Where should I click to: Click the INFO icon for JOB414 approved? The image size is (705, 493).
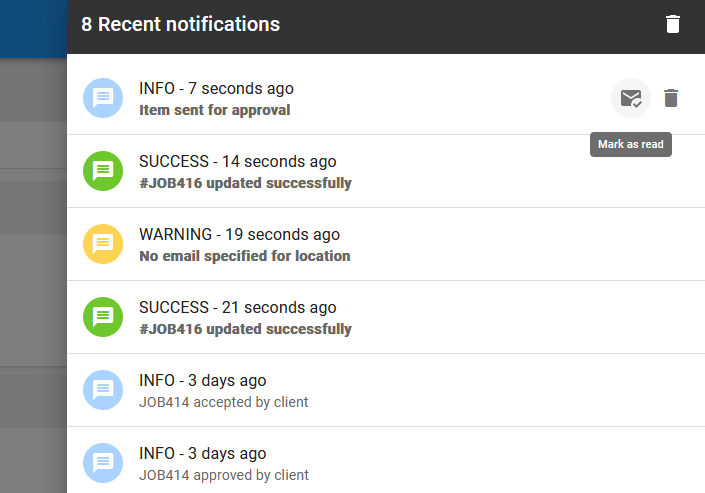click(x=103, y=463)
